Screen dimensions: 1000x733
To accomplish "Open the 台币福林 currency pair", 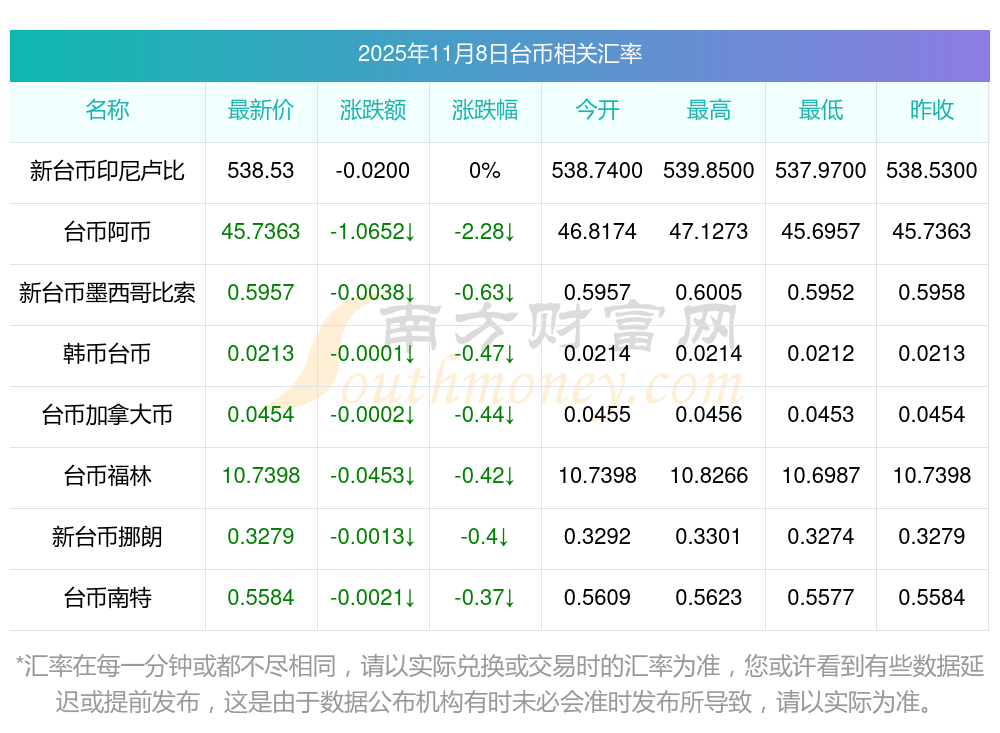I will tap(107, 476).
